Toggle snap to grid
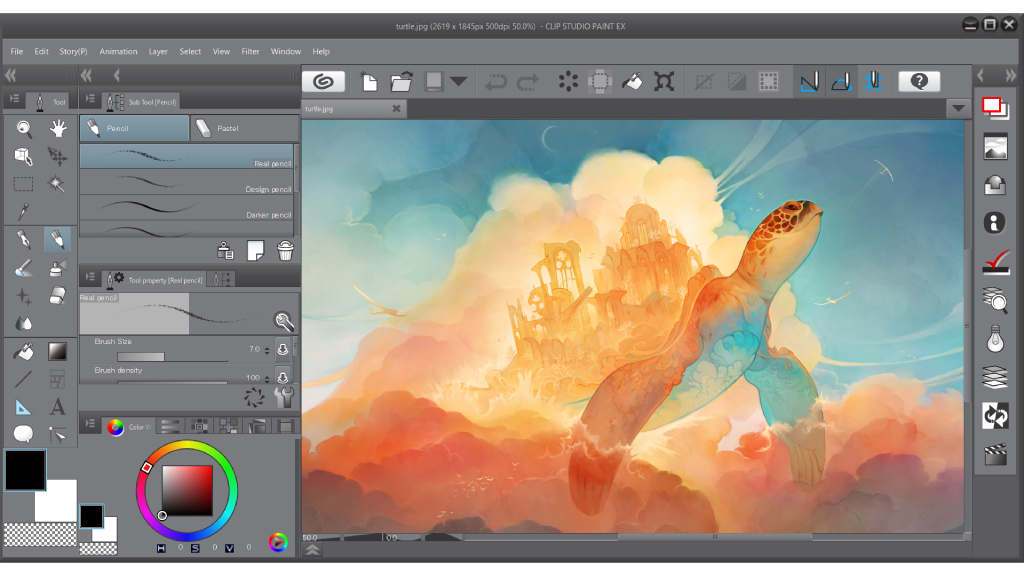This screenshot has height=576, width=1024. [873, 82]
